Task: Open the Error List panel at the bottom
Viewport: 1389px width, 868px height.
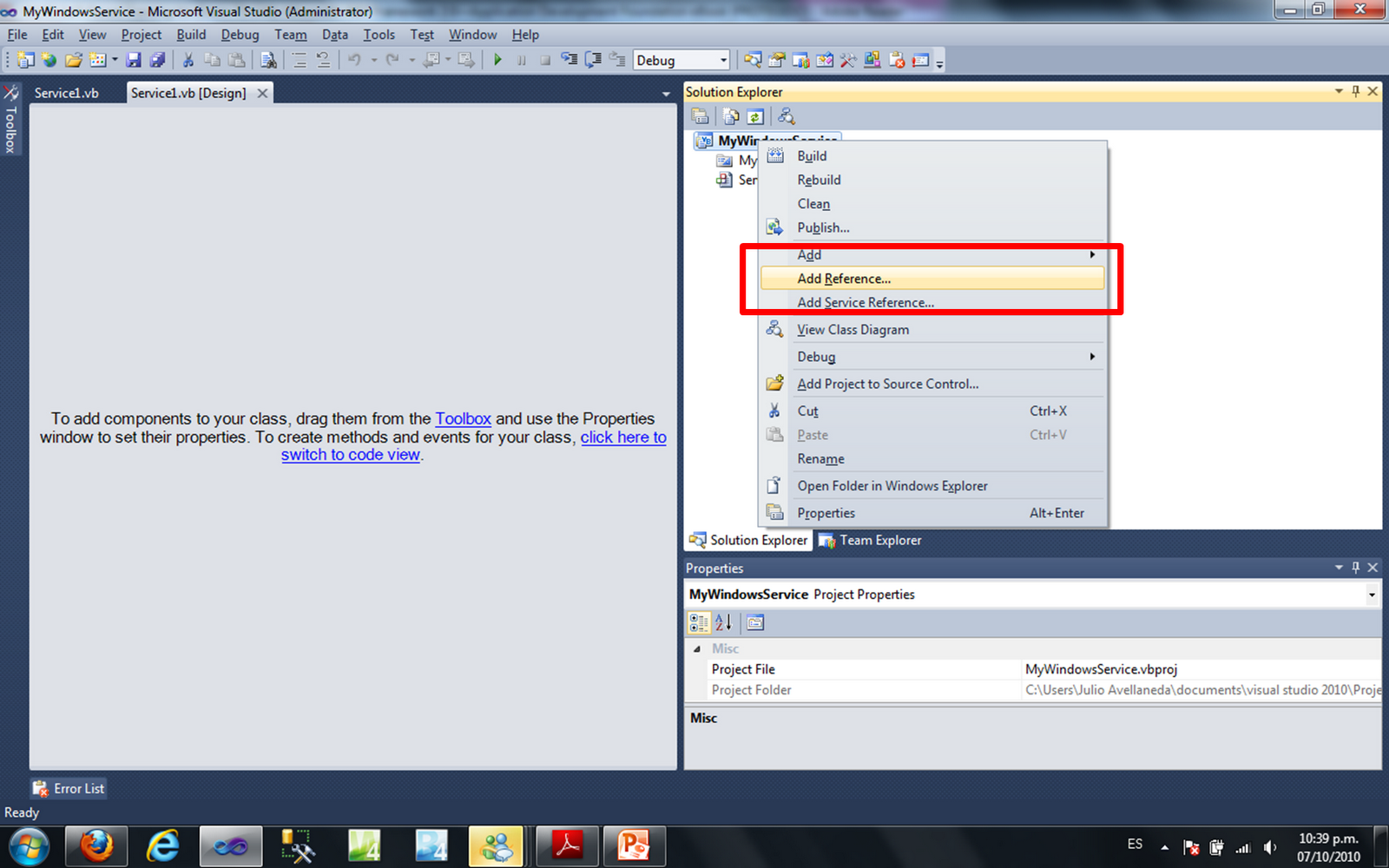Action: click(x=68, y=788)
